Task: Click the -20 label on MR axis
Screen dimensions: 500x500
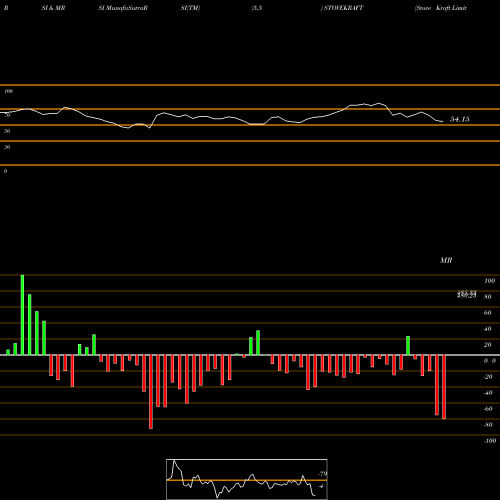Action: [488, 377]
